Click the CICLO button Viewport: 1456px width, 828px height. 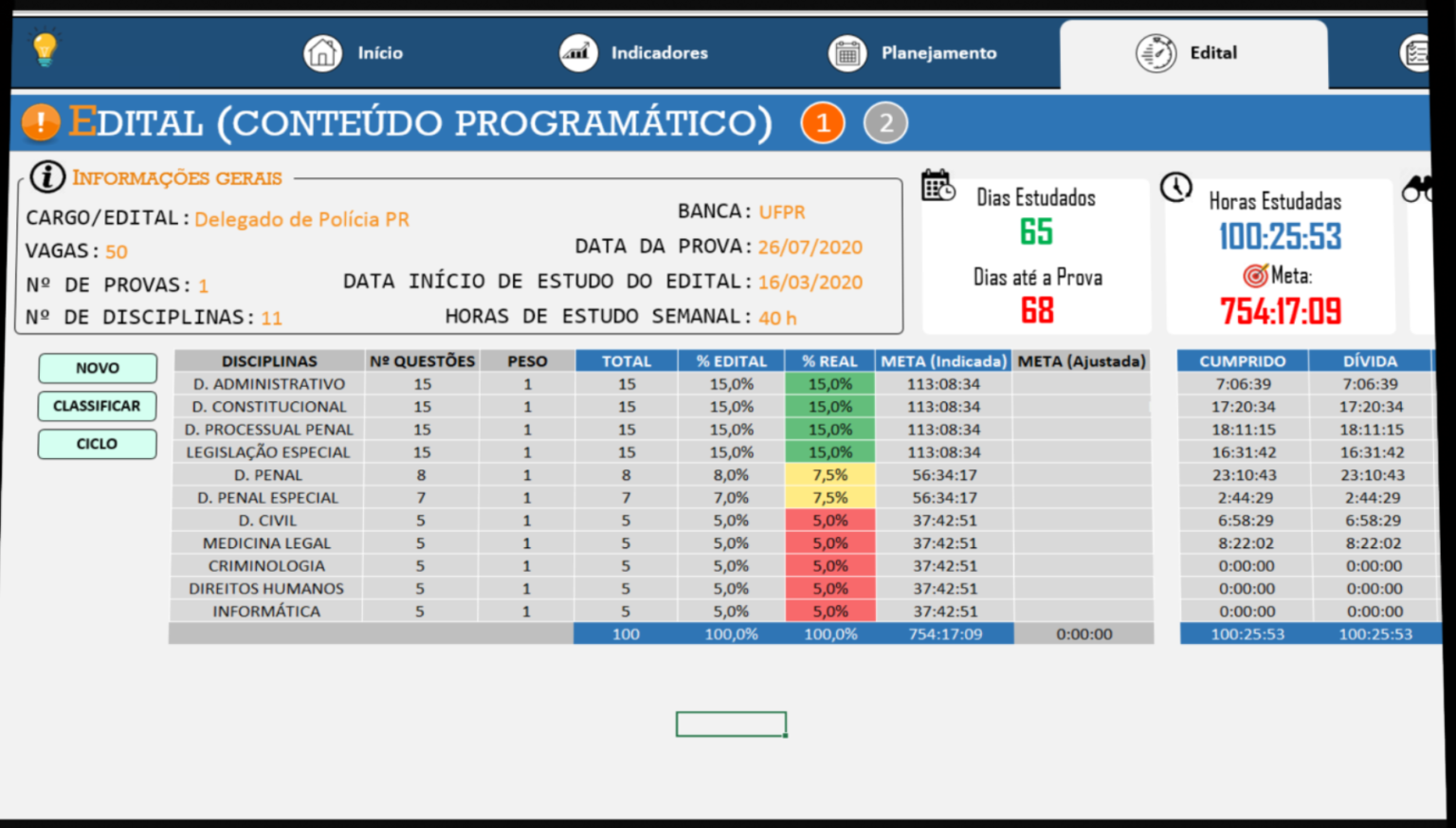[98, 444]
